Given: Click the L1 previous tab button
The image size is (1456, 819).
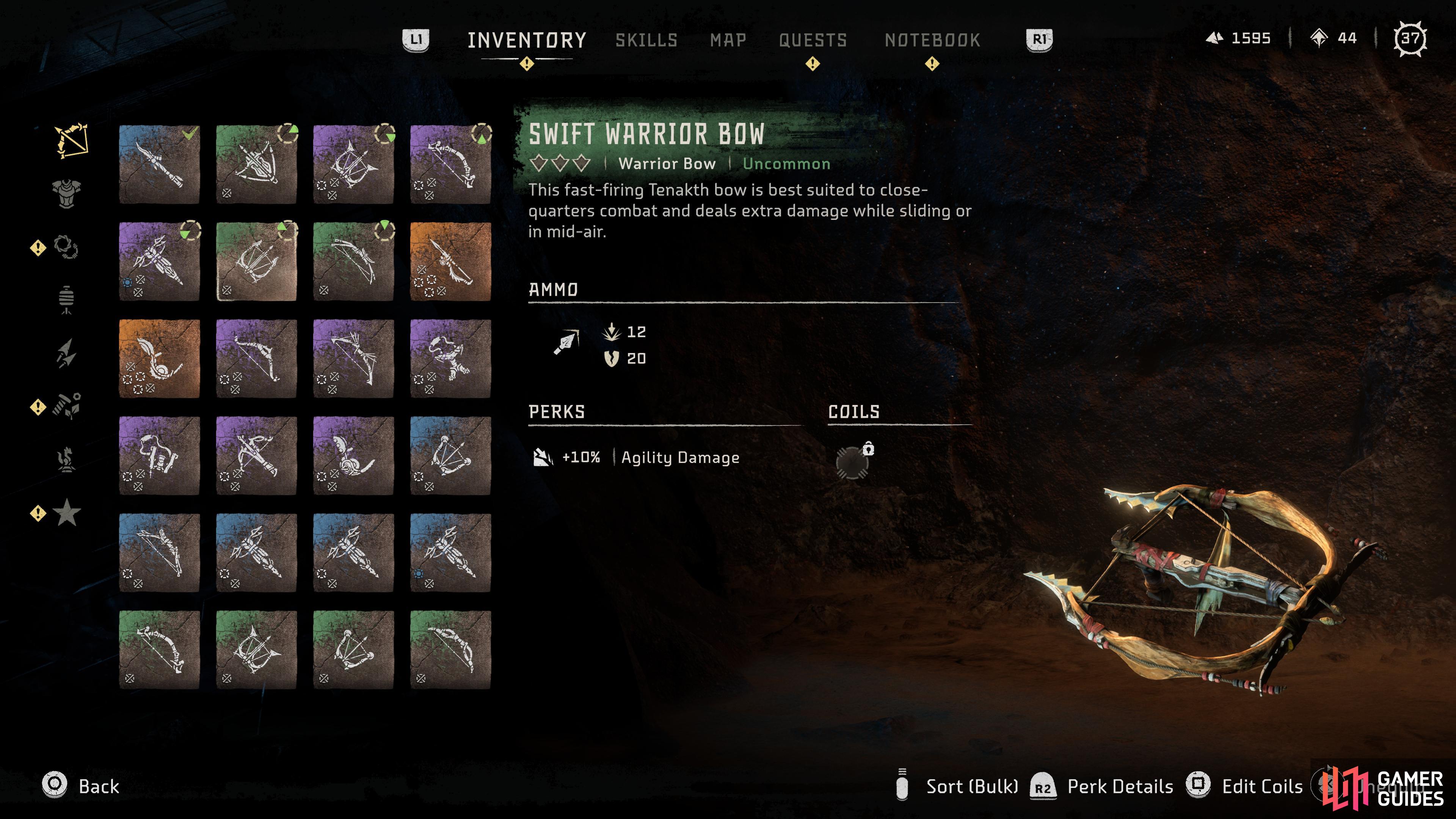Looking at the screenshot, I should click(416, 39).
